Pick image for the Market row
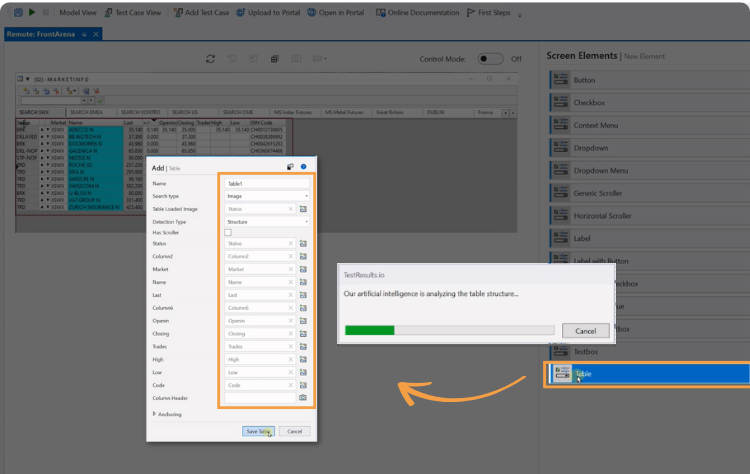 [303, 269]
